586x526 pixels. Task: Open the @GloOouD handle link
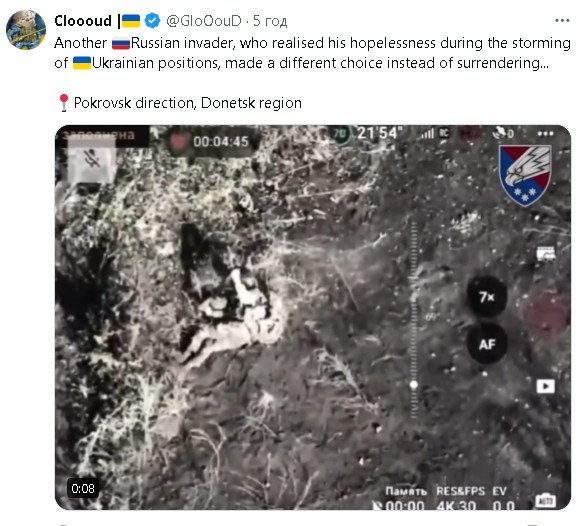[x=204, y=21]
